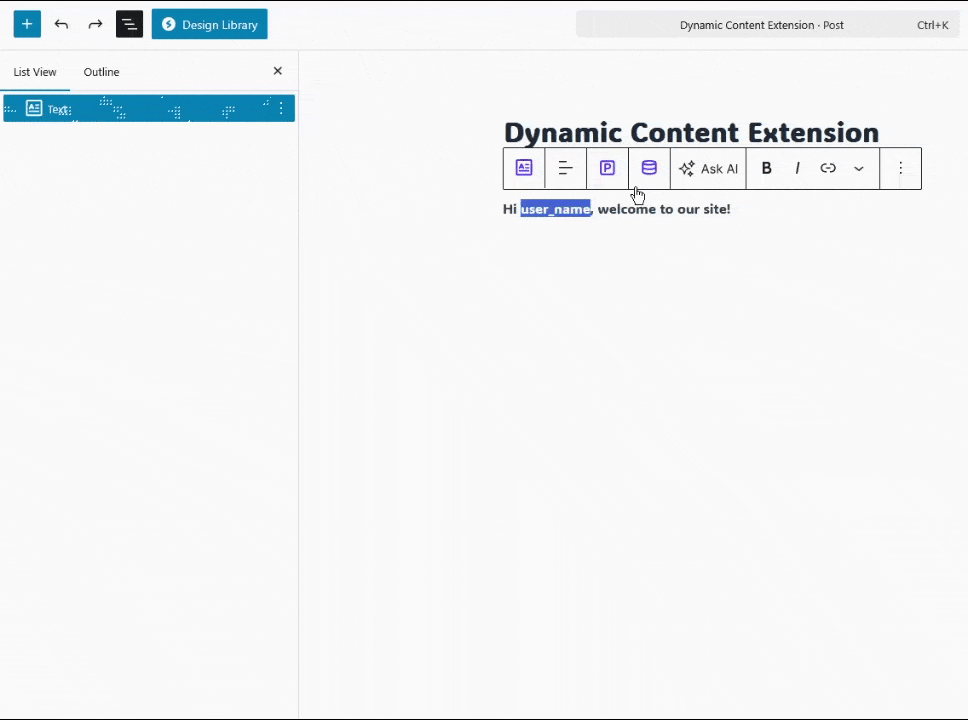Open options for Text block in List View
968x720 pixels.
(x=281, y=108)
